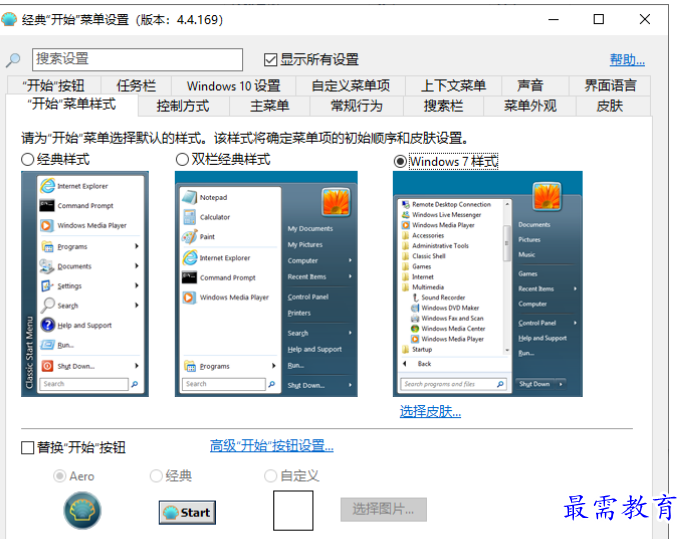Click the Classic style menu preview image
The image size is (685, 539).
point(85,284)
